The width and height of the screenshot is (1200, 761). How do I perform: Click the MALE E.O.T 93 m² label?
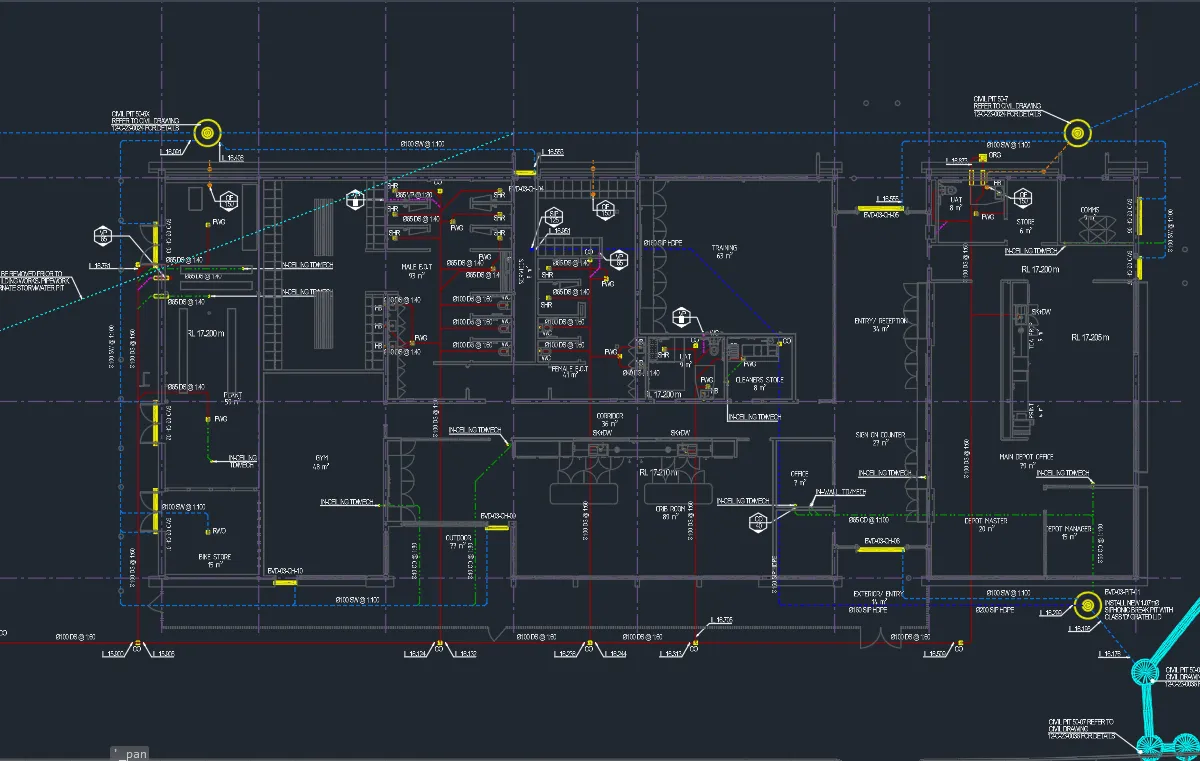point(417,271)
